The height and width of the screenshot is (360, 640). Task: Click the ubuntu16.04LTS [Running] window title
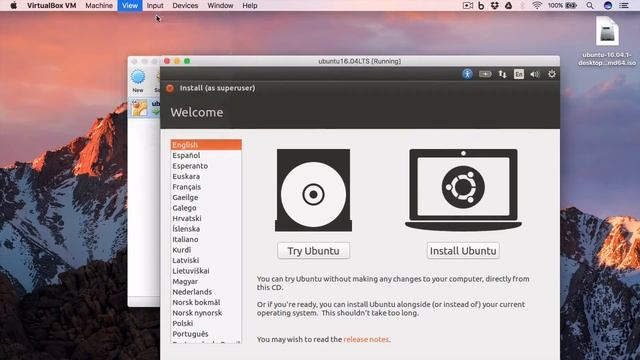click(360, 61)
